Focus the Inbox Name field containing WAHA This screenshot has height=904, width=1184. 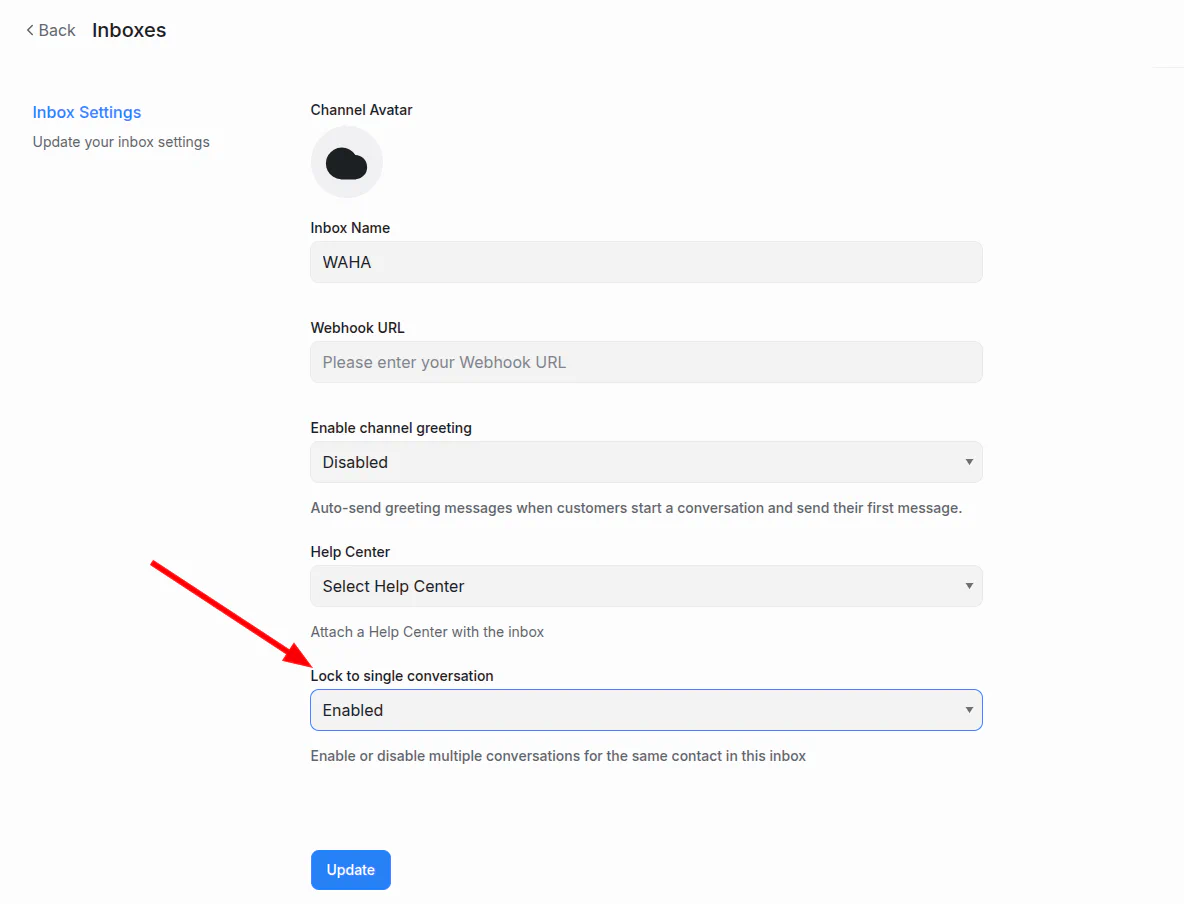pos(646,262)
